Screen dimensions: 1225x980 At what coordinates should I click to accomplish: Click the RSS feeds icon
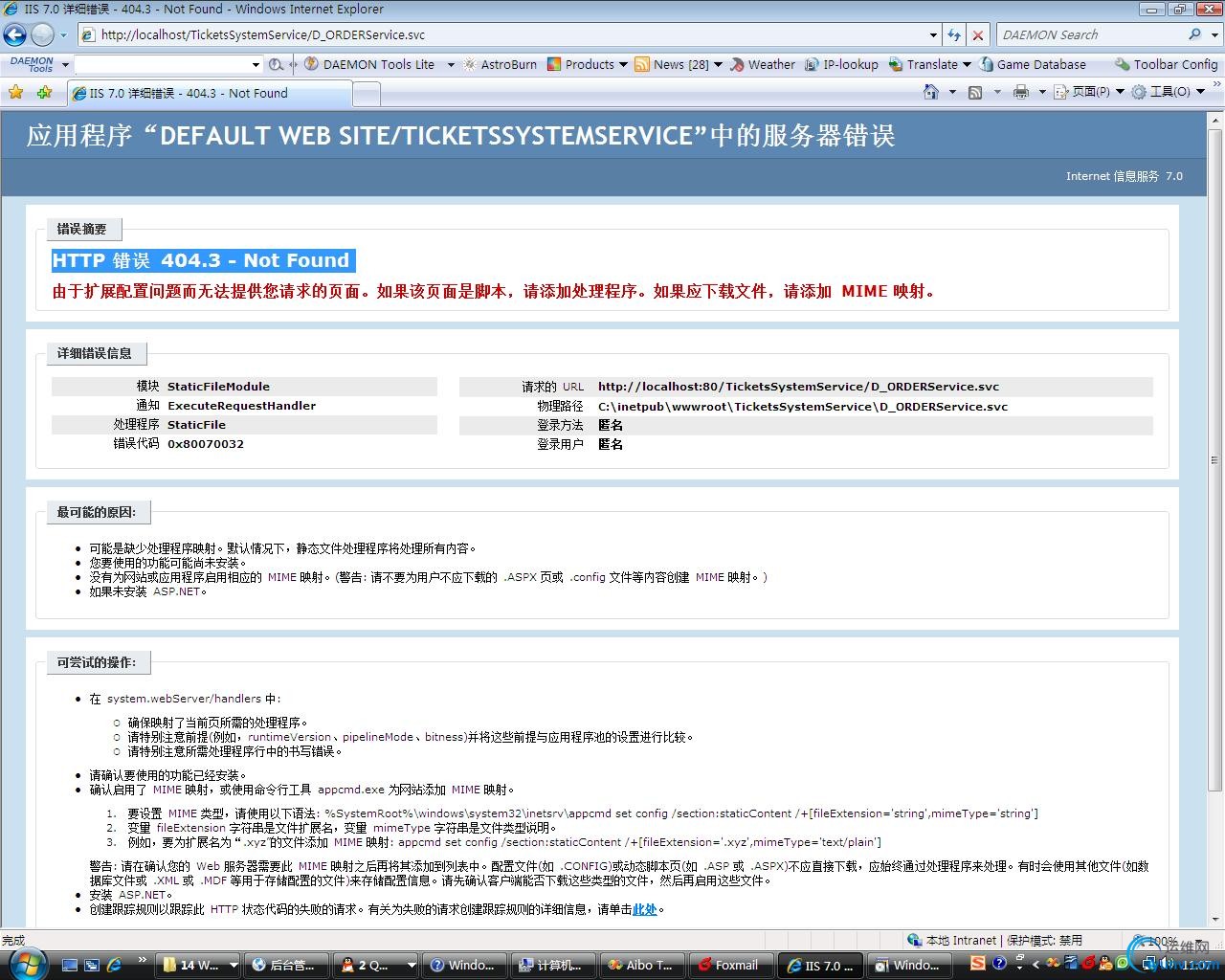975,92
